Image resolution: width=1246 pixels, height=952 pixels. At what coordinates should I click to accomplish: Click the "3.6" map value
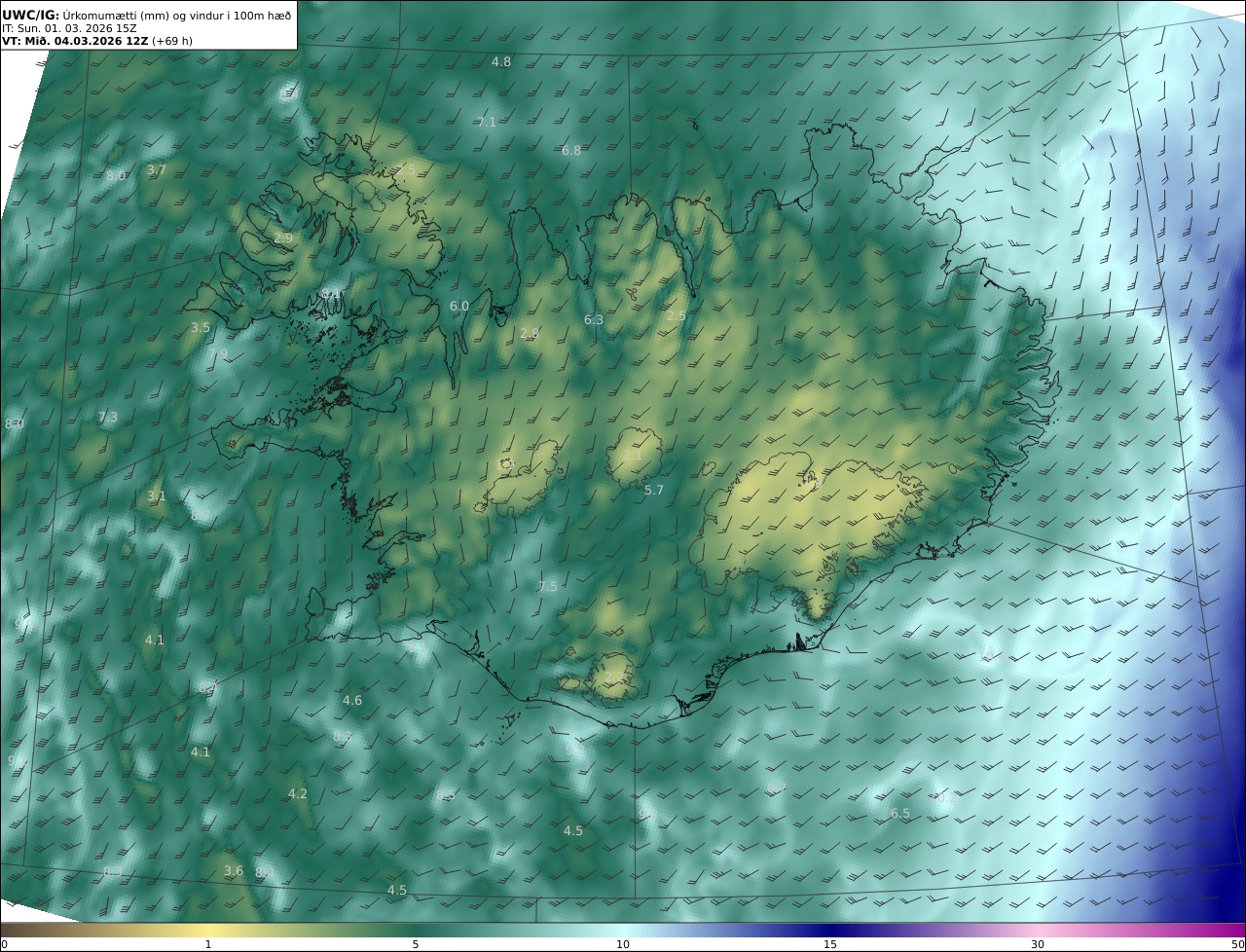(x=234, y=871)
